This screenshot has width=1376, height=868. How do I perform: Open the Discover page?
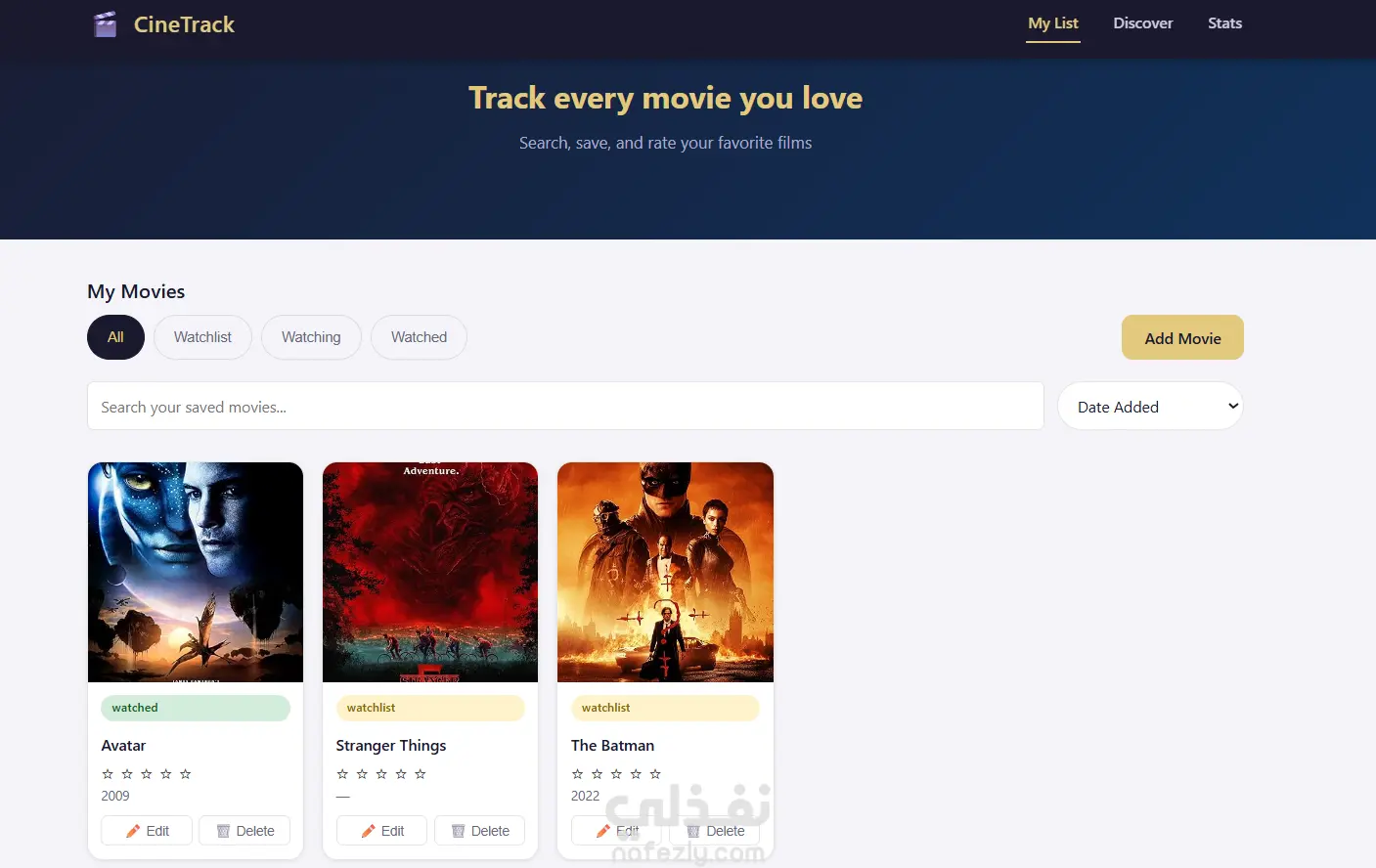pos(1143,23)
